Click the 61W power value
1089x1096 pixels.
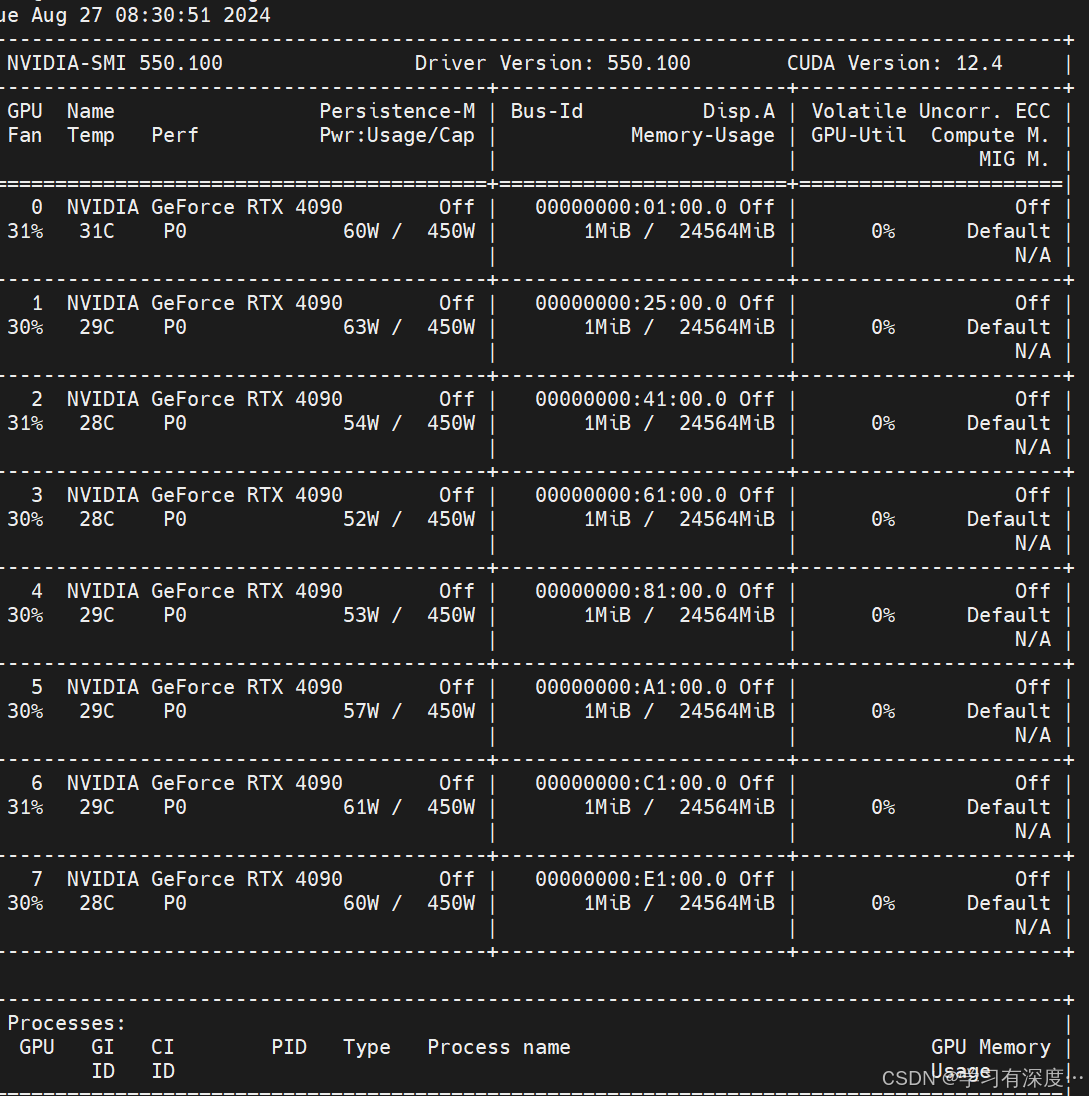(361, 807)
